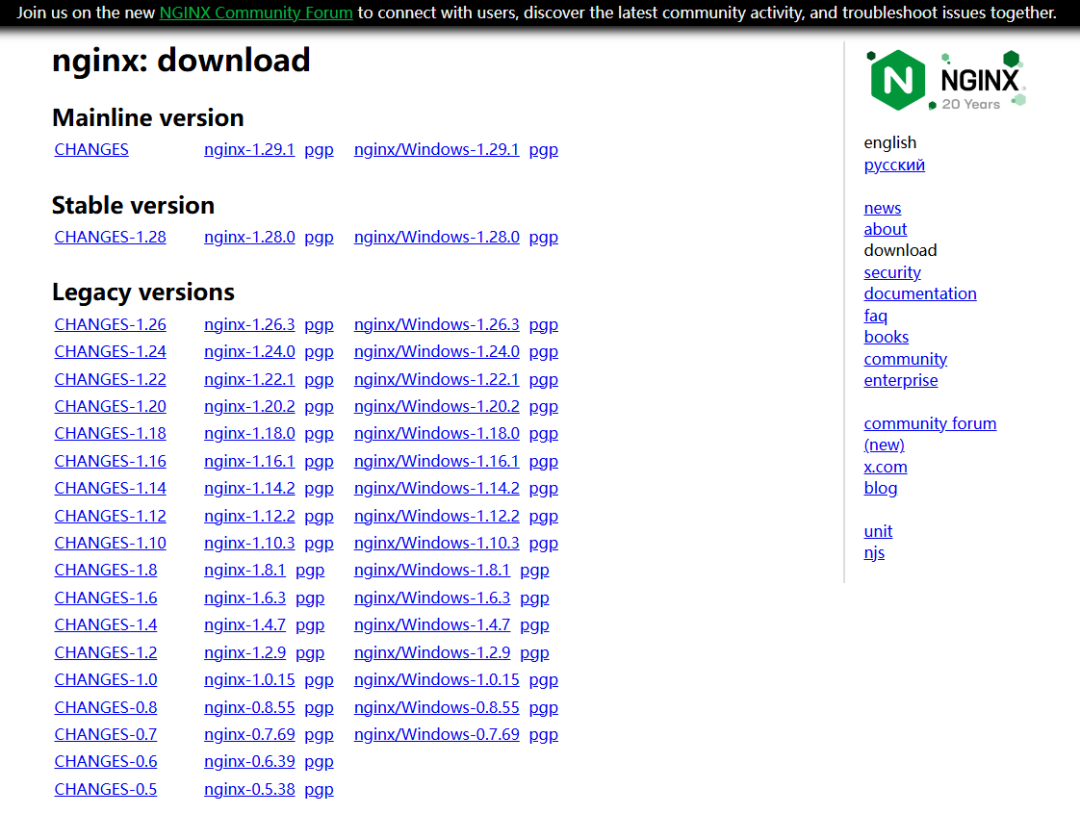Open the nginx blog link

coord(880,487)
